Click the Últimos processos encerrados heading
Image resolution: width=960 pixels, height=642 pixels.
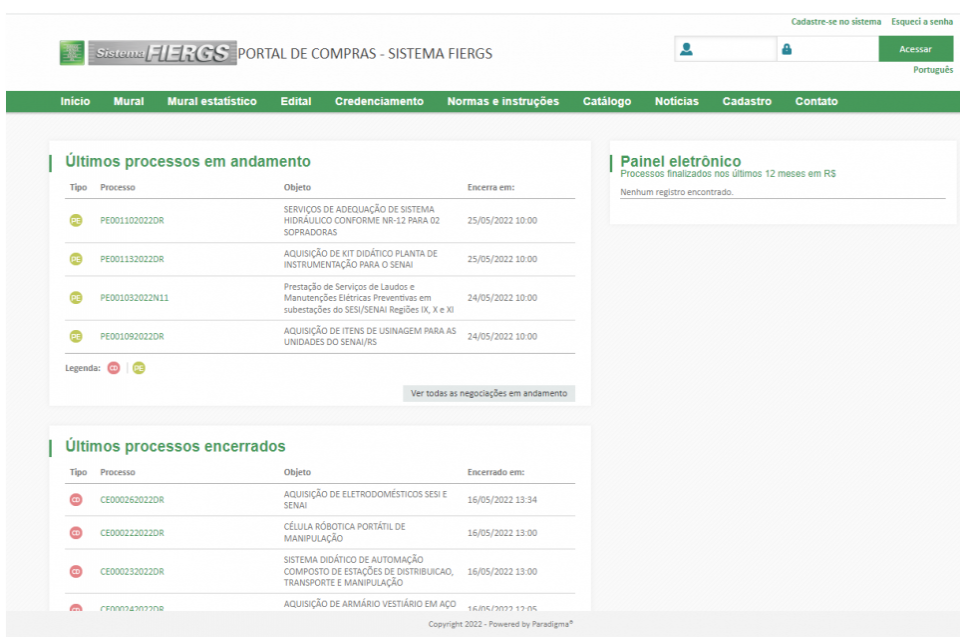pyautogui.click(x=175, y=446)
